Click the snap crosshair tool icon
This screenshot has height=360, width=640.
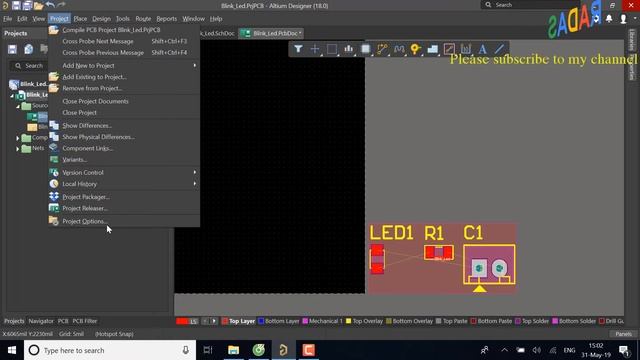(x=315, y=49)
